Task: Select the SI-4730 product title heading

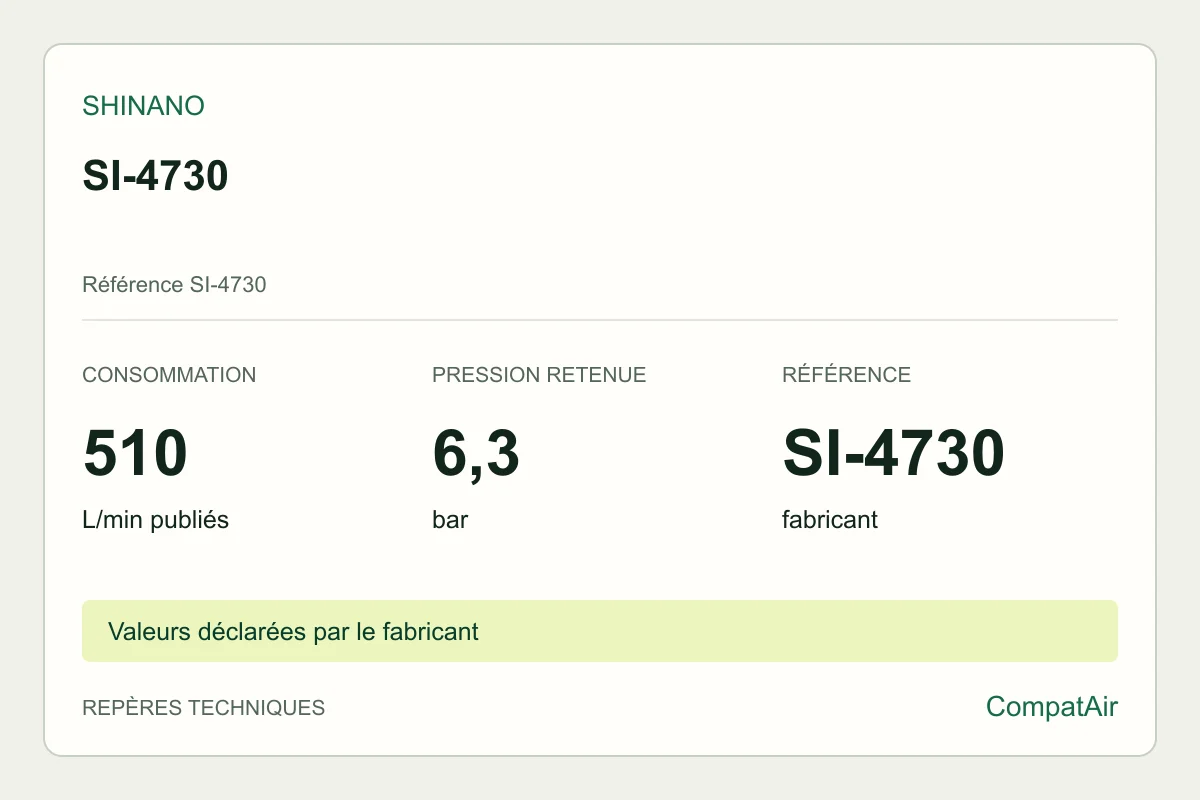Action: tap(155, 176)
